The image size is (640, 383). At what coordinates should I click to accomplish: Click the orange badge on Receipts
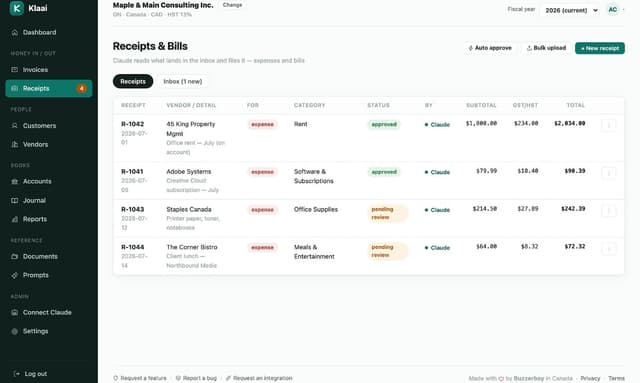click(82, 88)
